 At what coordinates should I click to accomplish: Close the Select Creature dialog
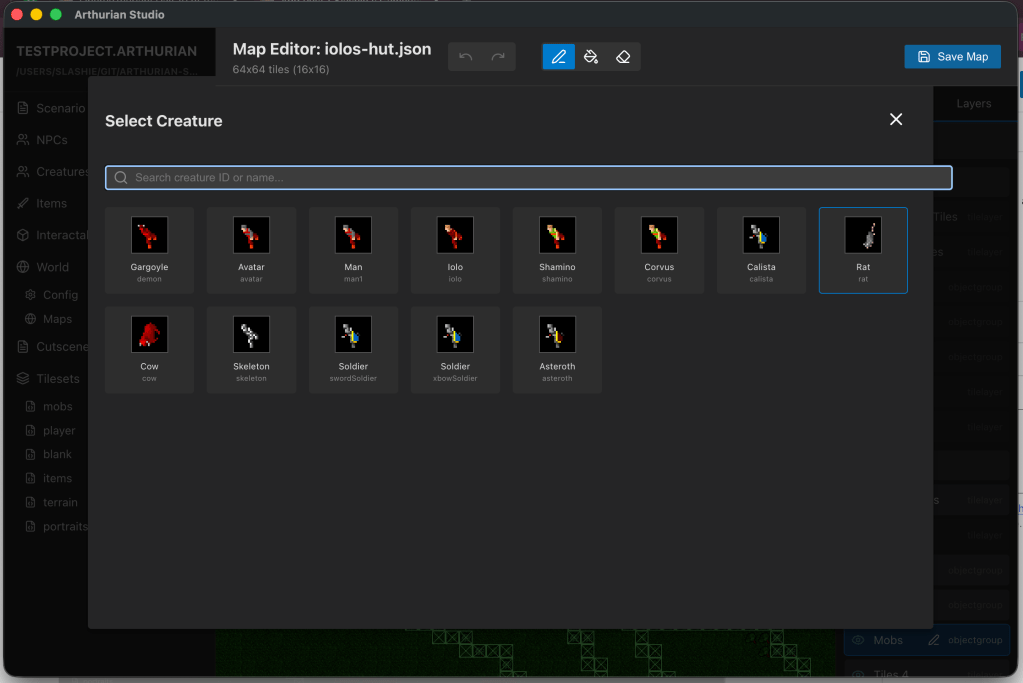[x=896, y=119]
